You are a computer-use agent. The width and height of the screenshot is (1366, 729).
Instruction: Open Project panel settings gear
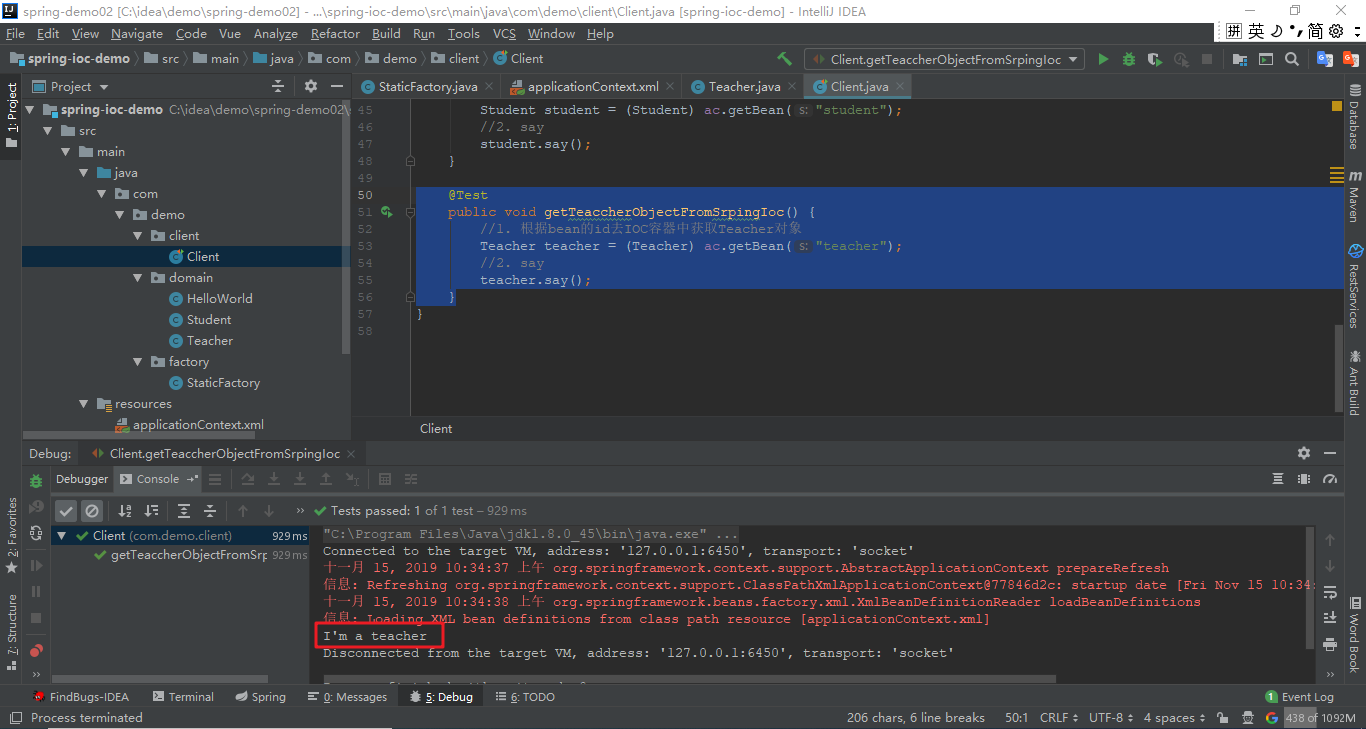pos(311,87)
